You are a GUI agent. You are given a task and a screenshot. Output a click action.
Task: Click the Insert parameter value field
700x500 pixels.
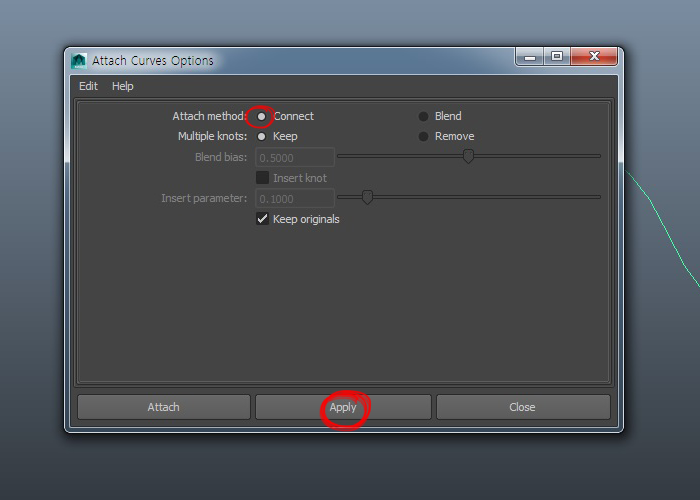click(295, 199)
